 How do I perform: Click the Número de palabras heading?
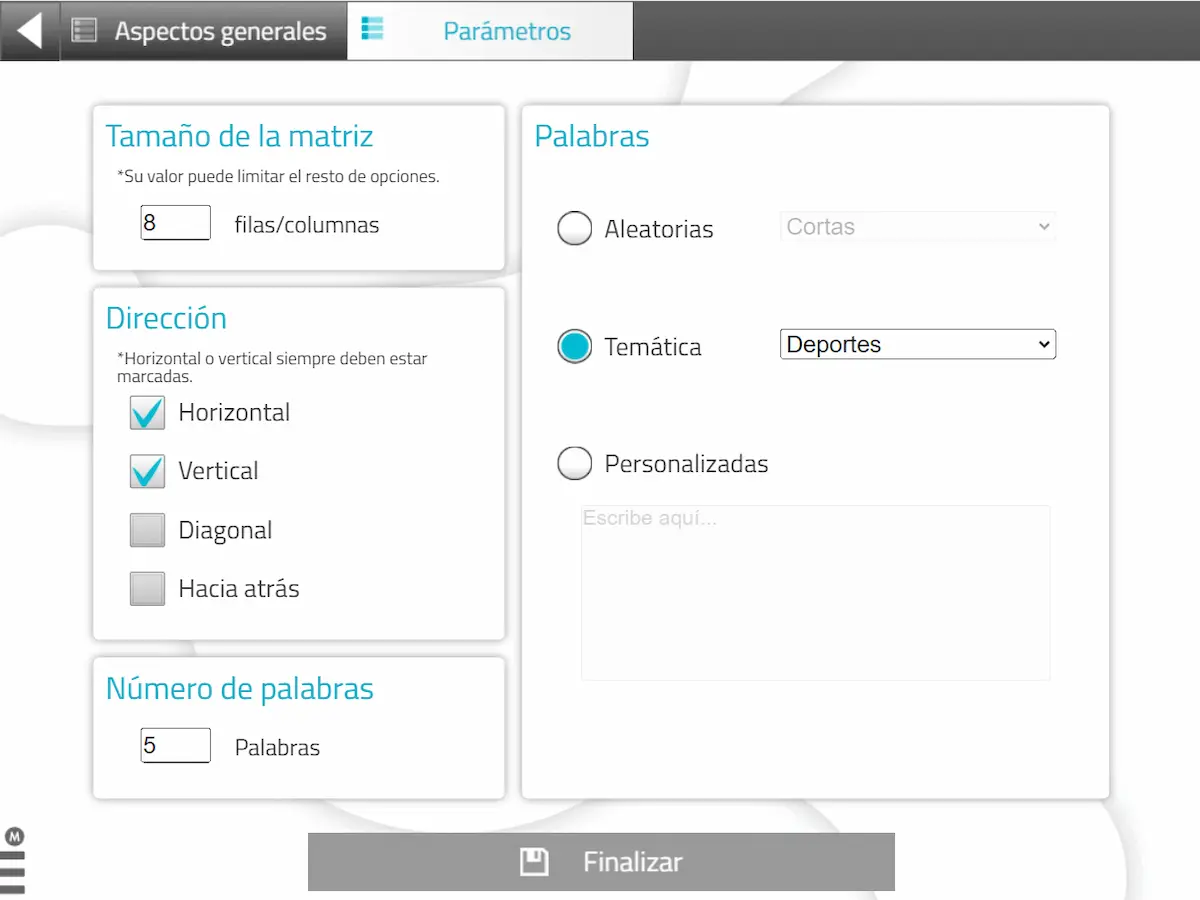(x=240, y=689)
